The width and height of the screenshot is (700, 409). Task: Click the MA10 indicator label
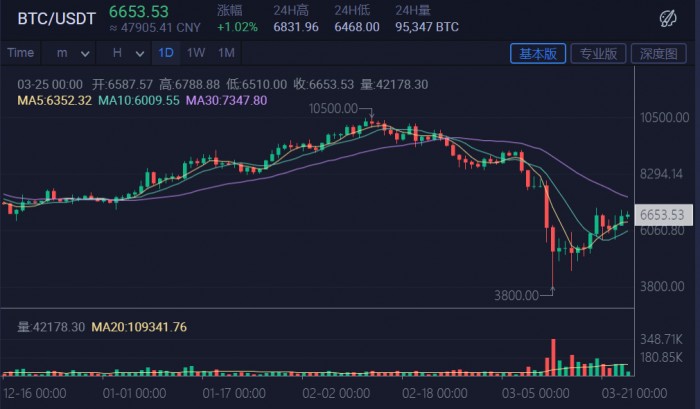pyautogui.click(x=138, y=100)
